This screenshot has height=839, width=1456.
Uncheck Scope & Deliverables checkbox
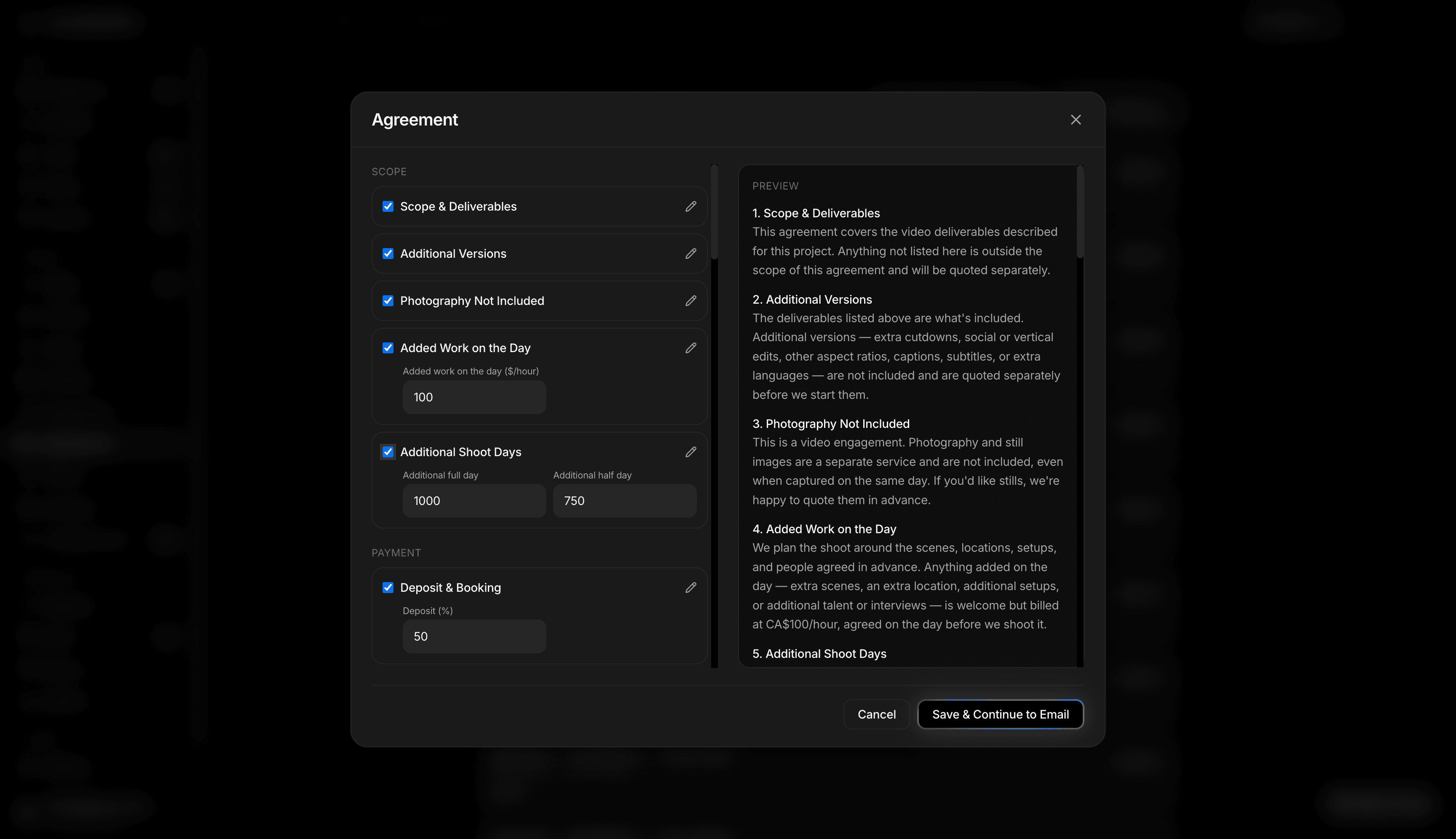(388, 206)
